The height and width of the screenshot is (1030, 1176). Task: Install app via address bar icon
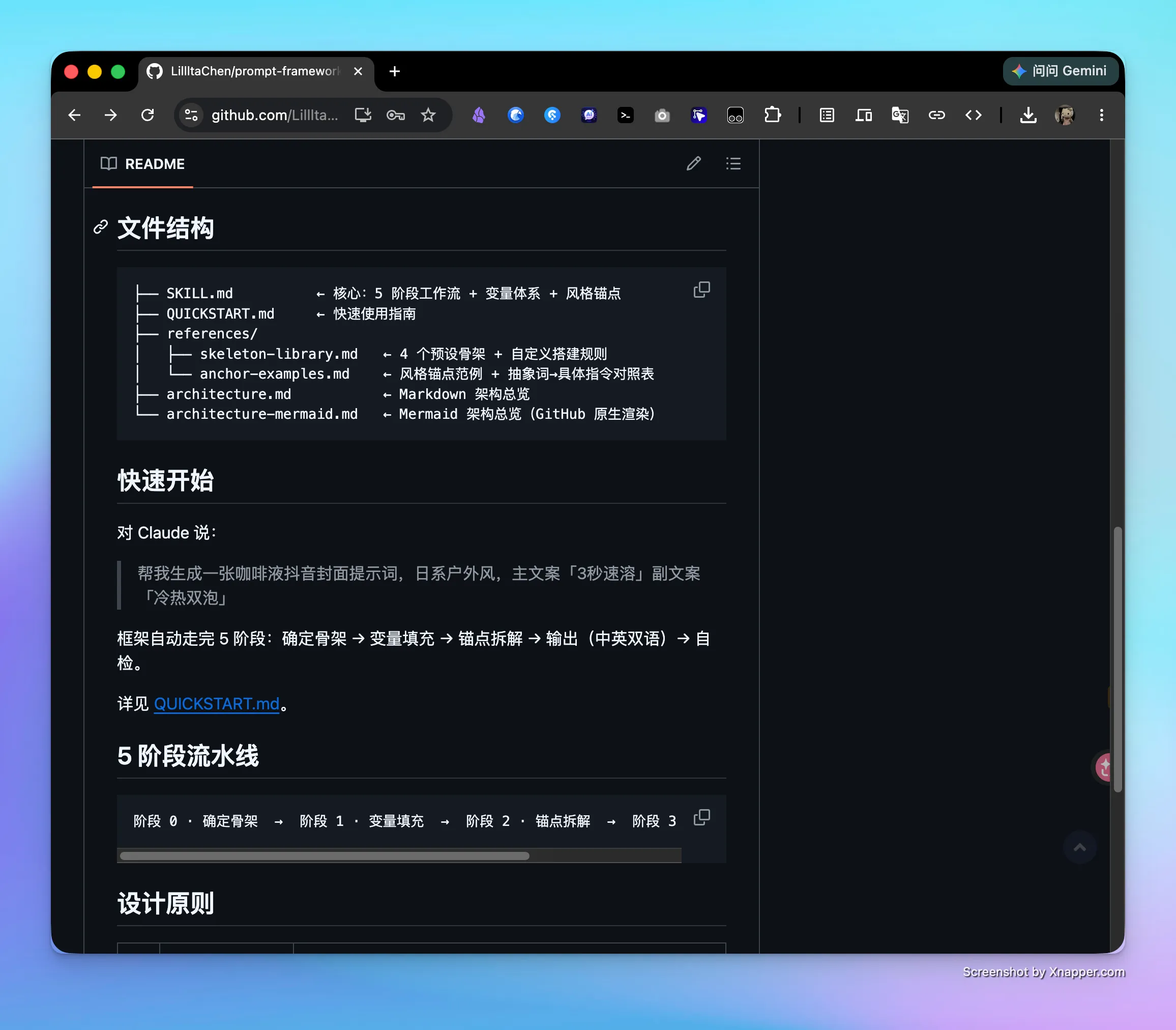click(363, 116)
